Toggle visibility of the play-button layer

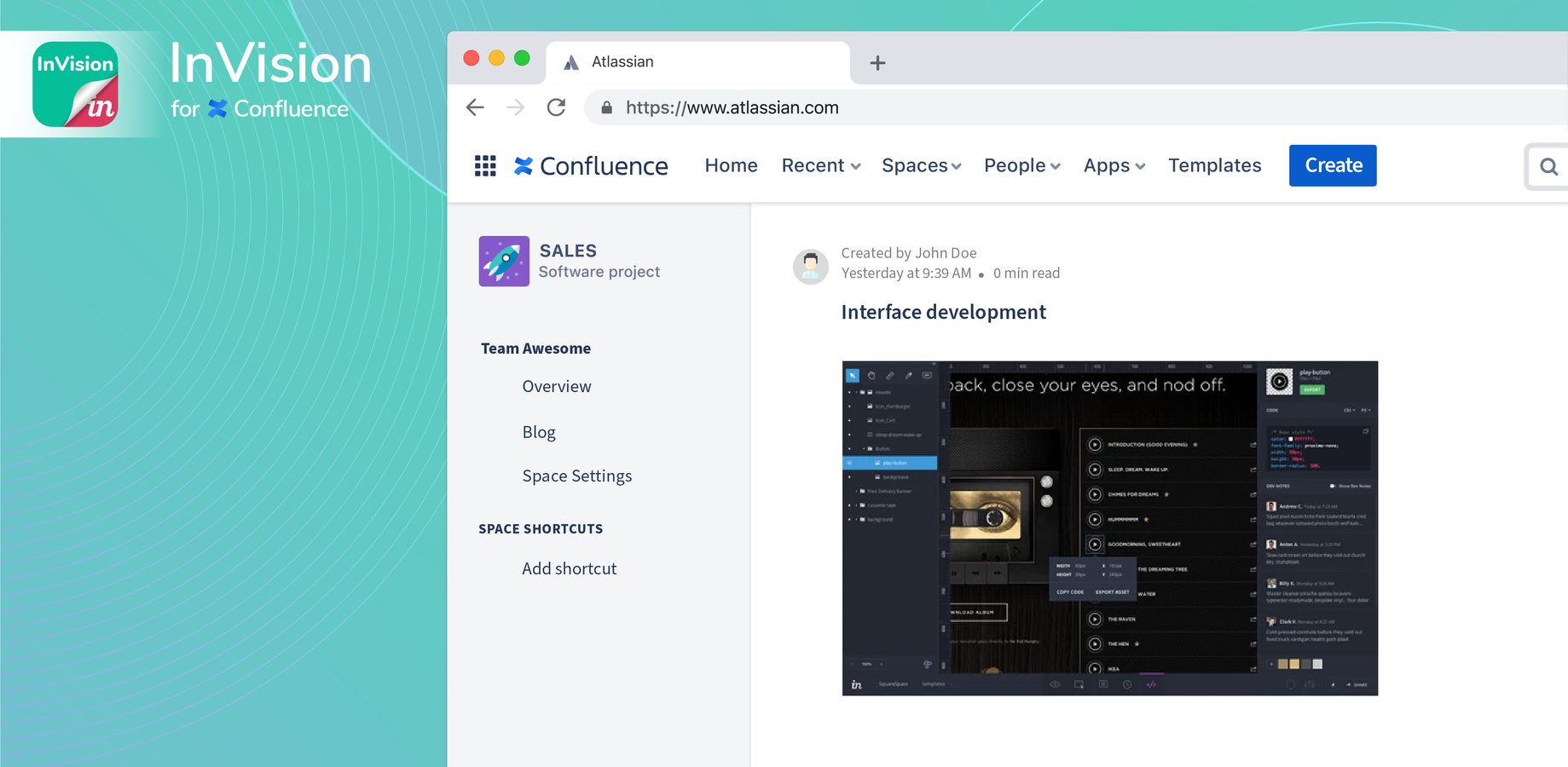[849, 463]
